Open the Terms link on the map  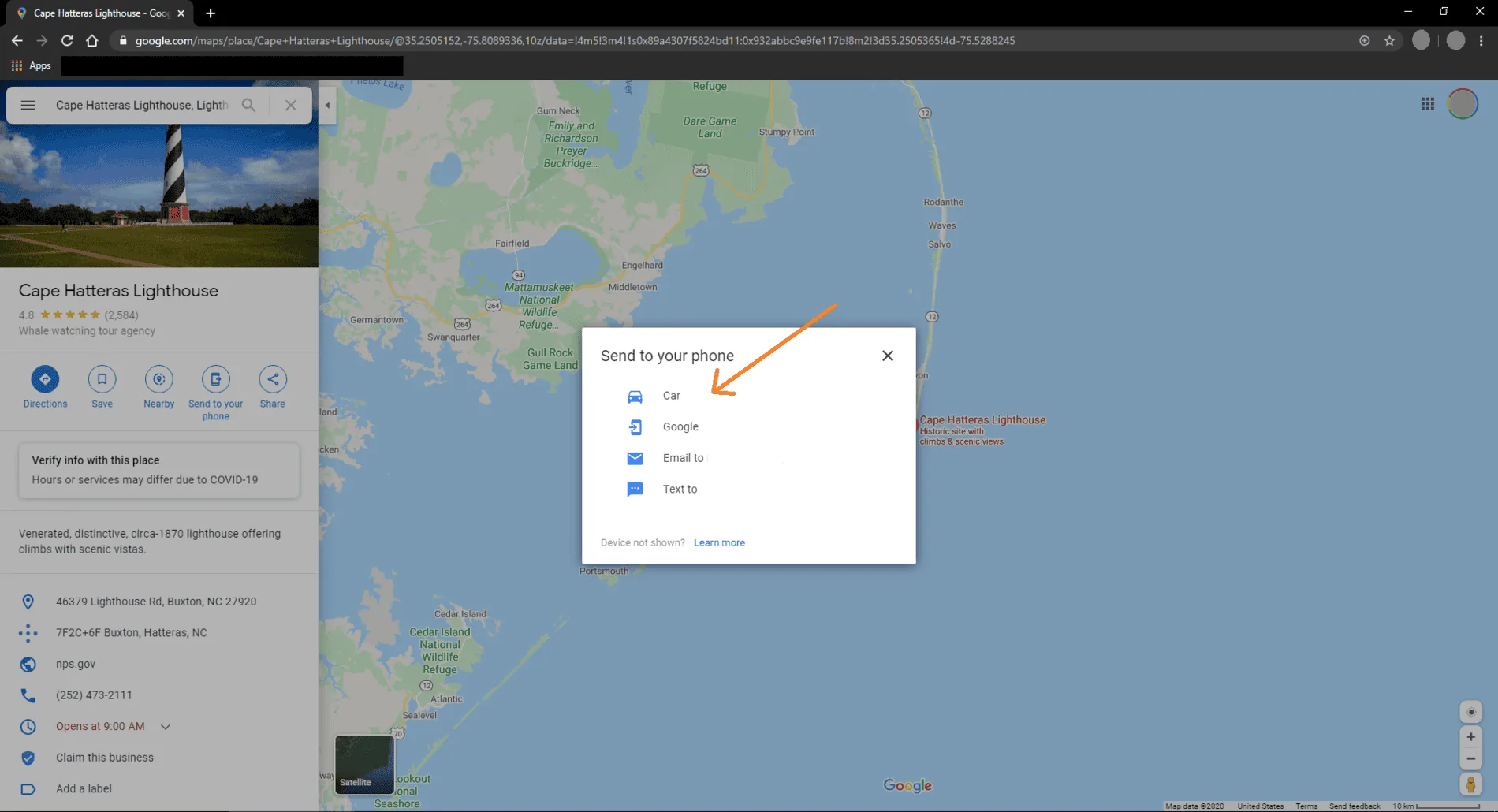coord(1306,806)
